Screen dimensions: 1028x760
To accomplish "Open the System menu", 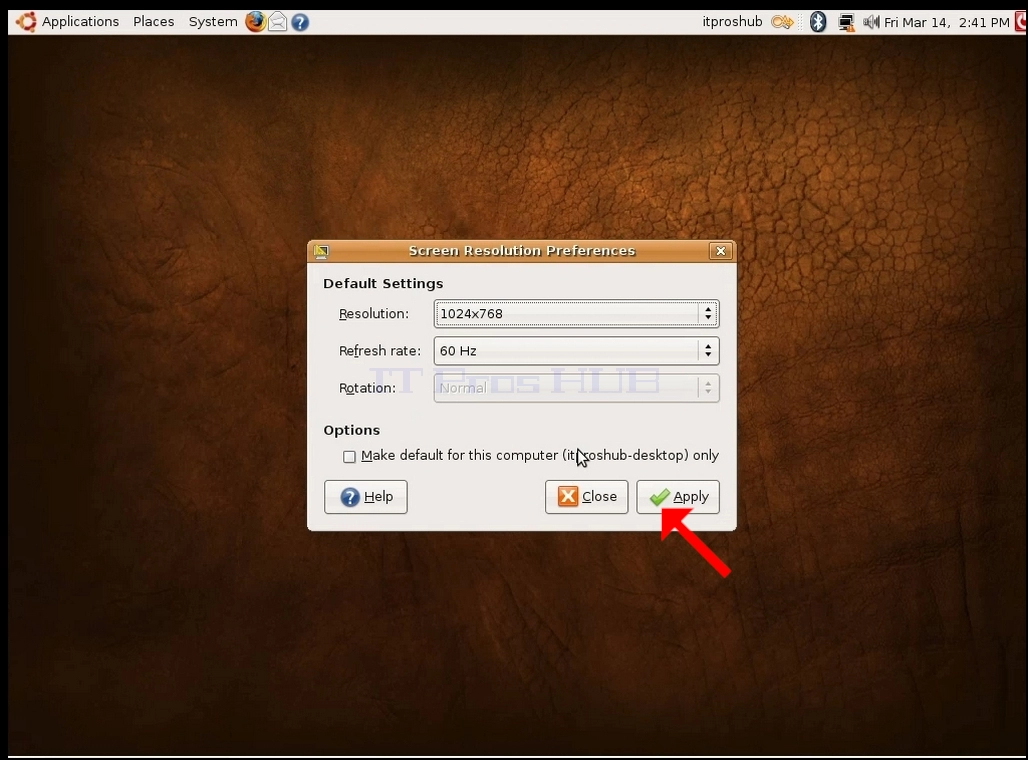I will [212, 22].
